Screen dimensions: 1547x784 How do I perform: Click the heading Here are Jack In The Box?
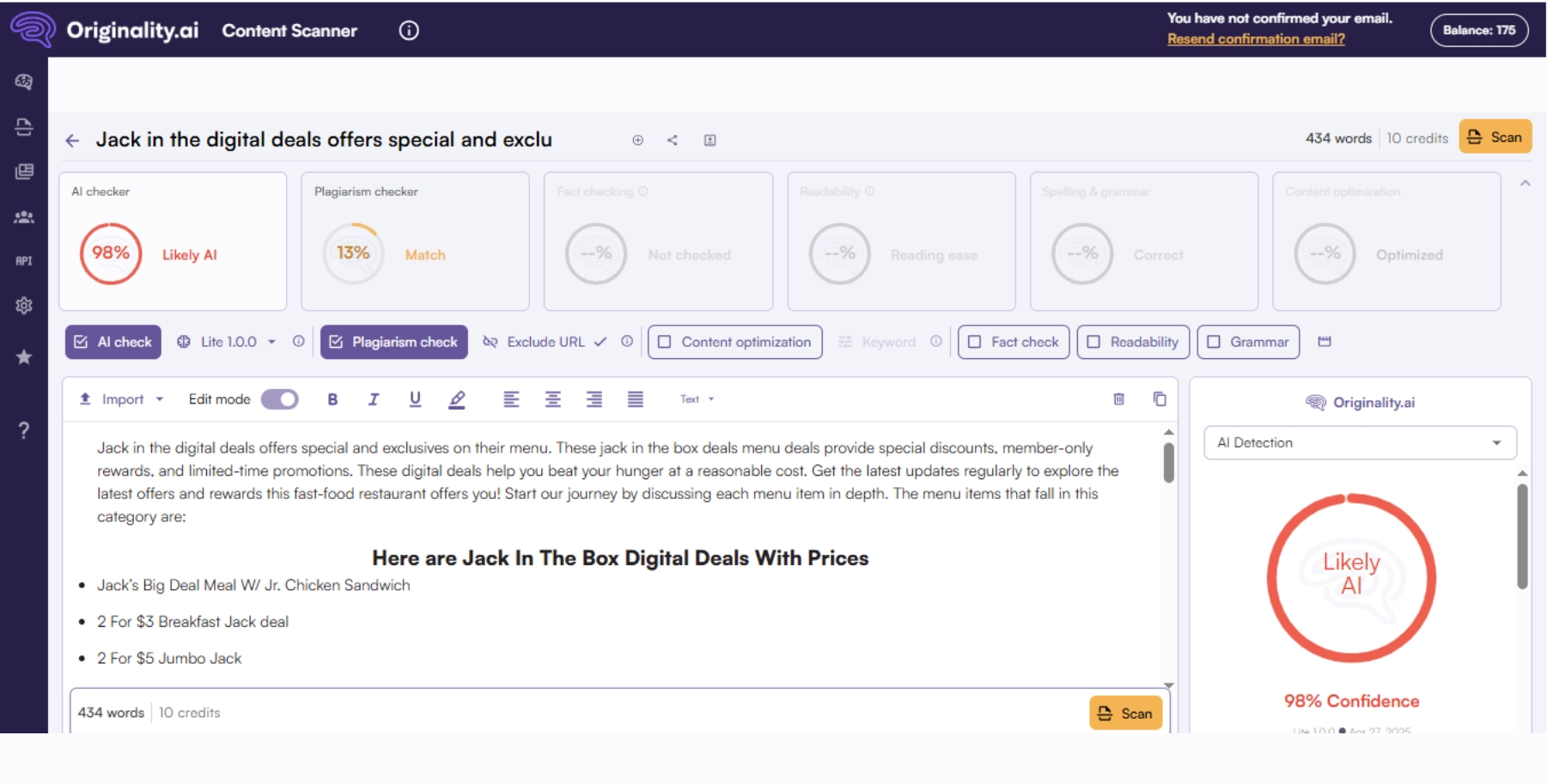(620, 558)
